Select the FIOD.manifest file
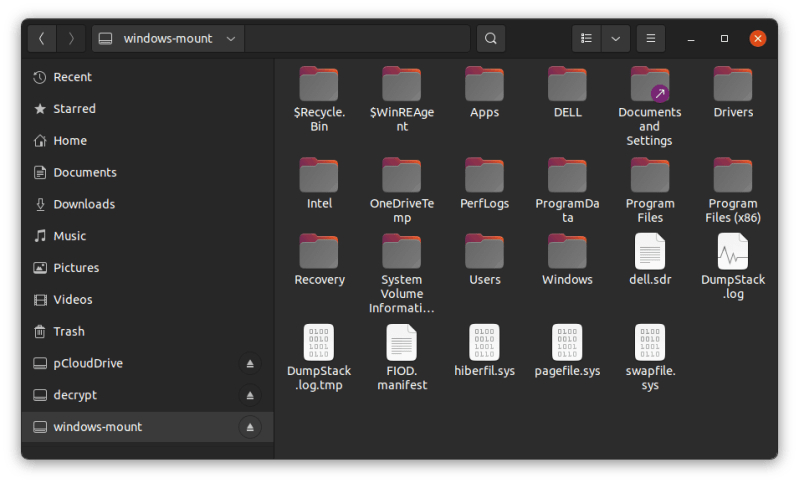 click(x=402, y=358)
